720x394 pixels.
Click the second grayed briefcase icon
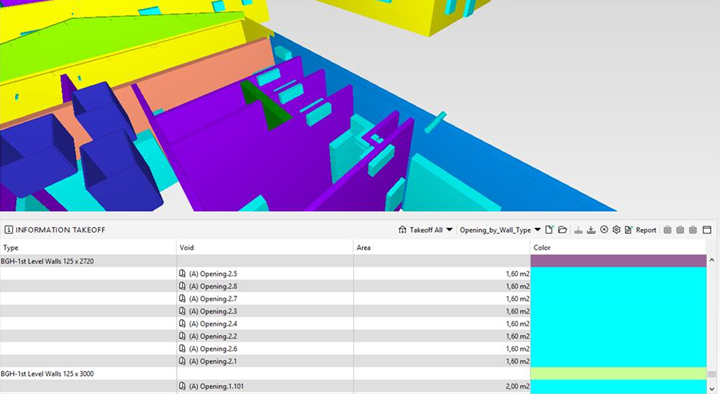click(x=681, y=230)
